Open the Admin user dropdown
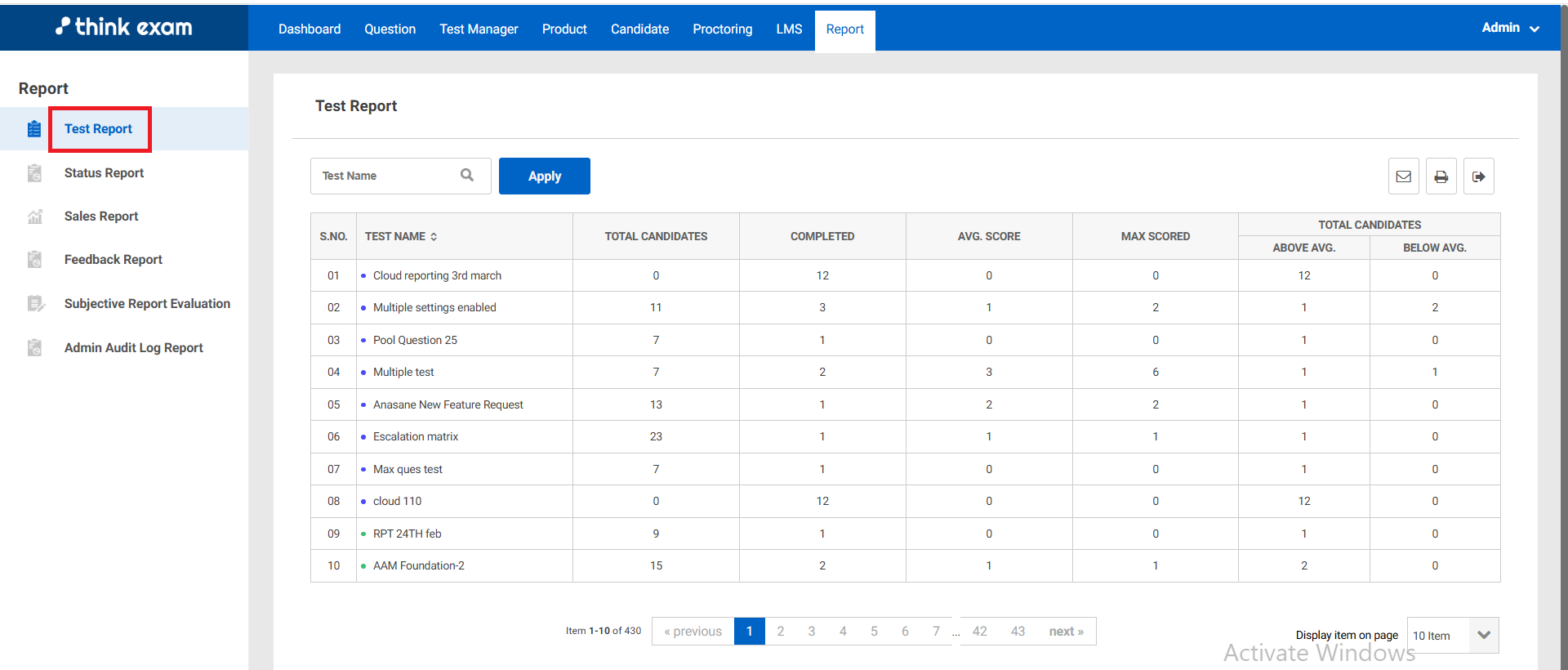This screenshot has height=670, width=1568. tap(1510, 28)
